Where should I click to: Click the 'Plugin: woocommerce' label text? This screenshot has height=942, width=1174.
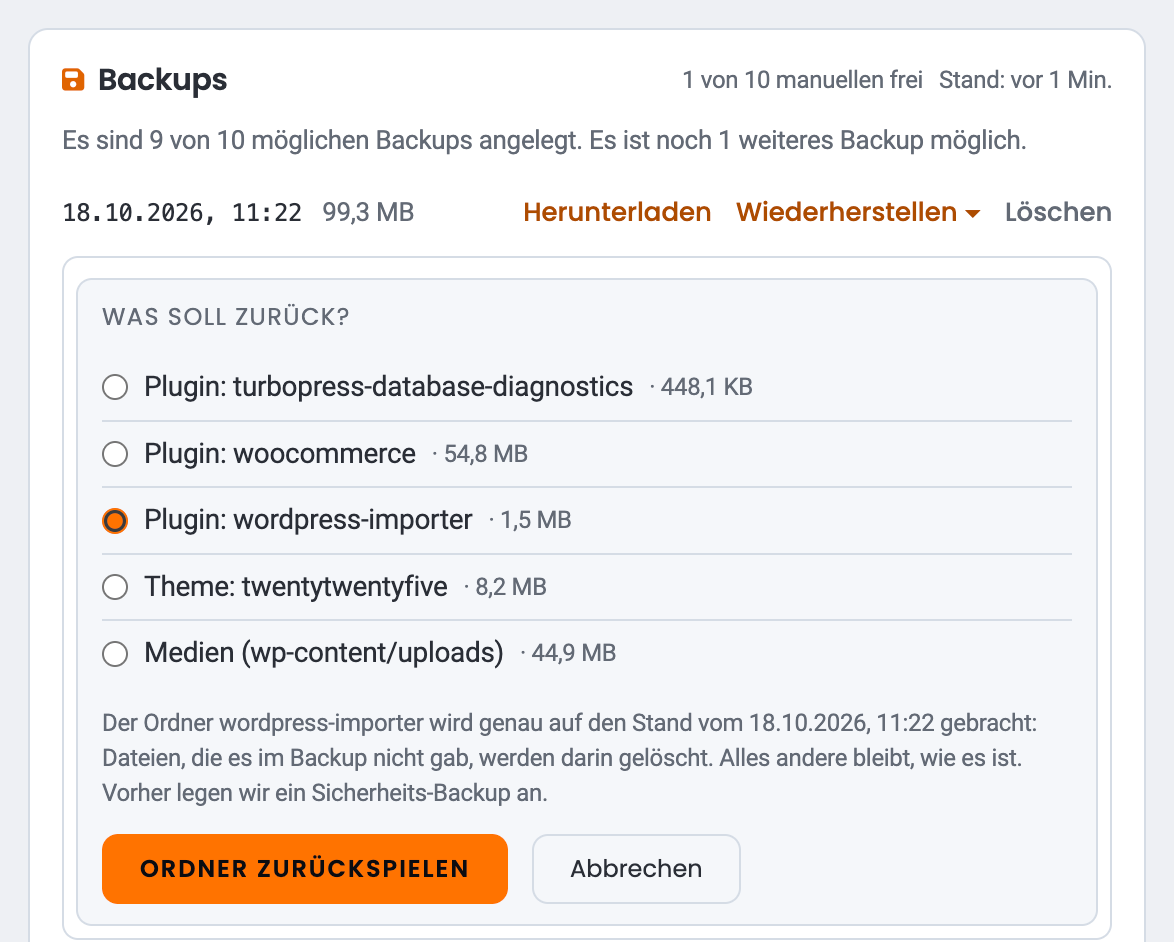pos(280,454)
